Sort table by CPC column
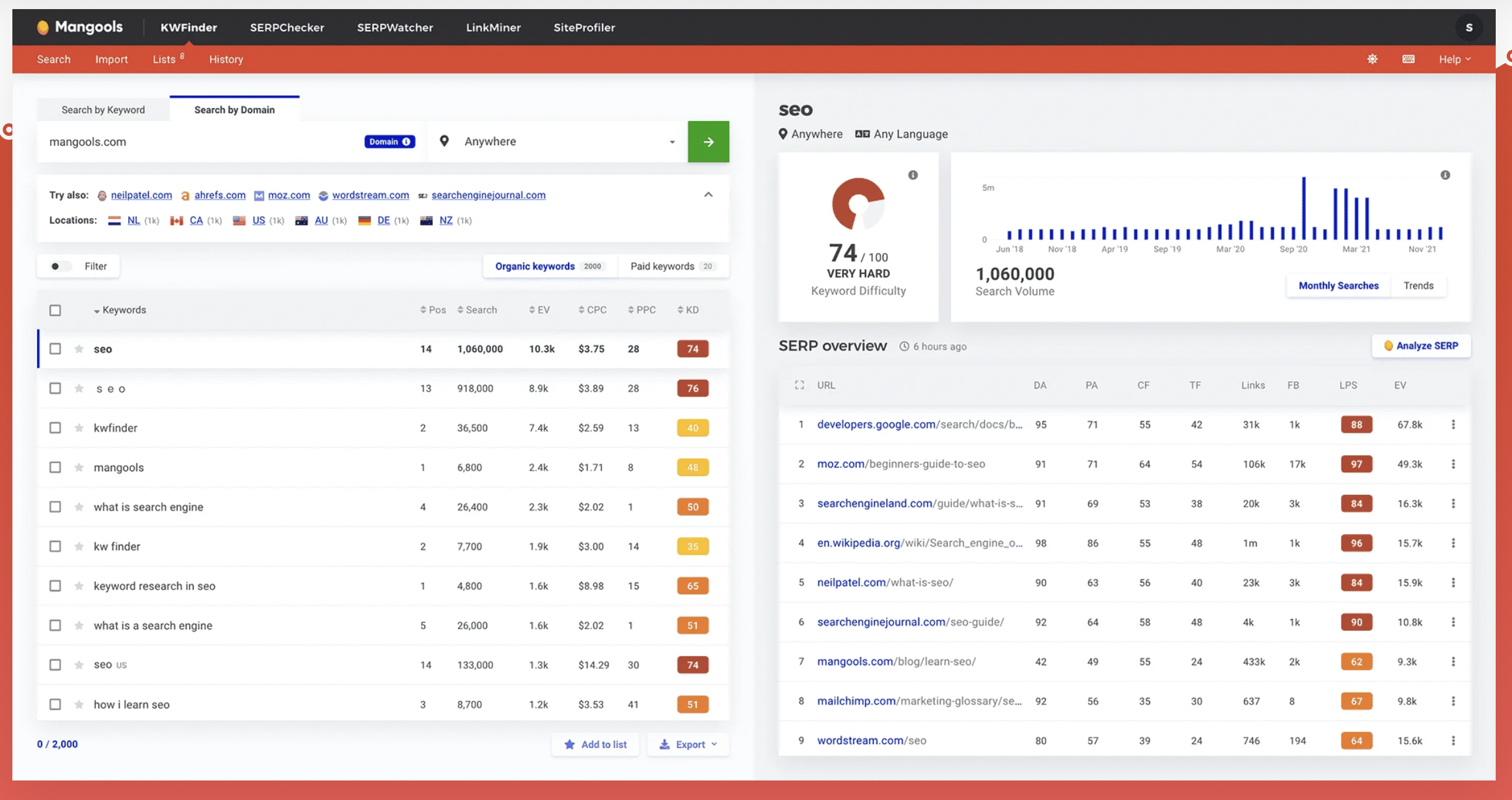The height and width of the screenshot is (800, 1512). tap(593, 310)
